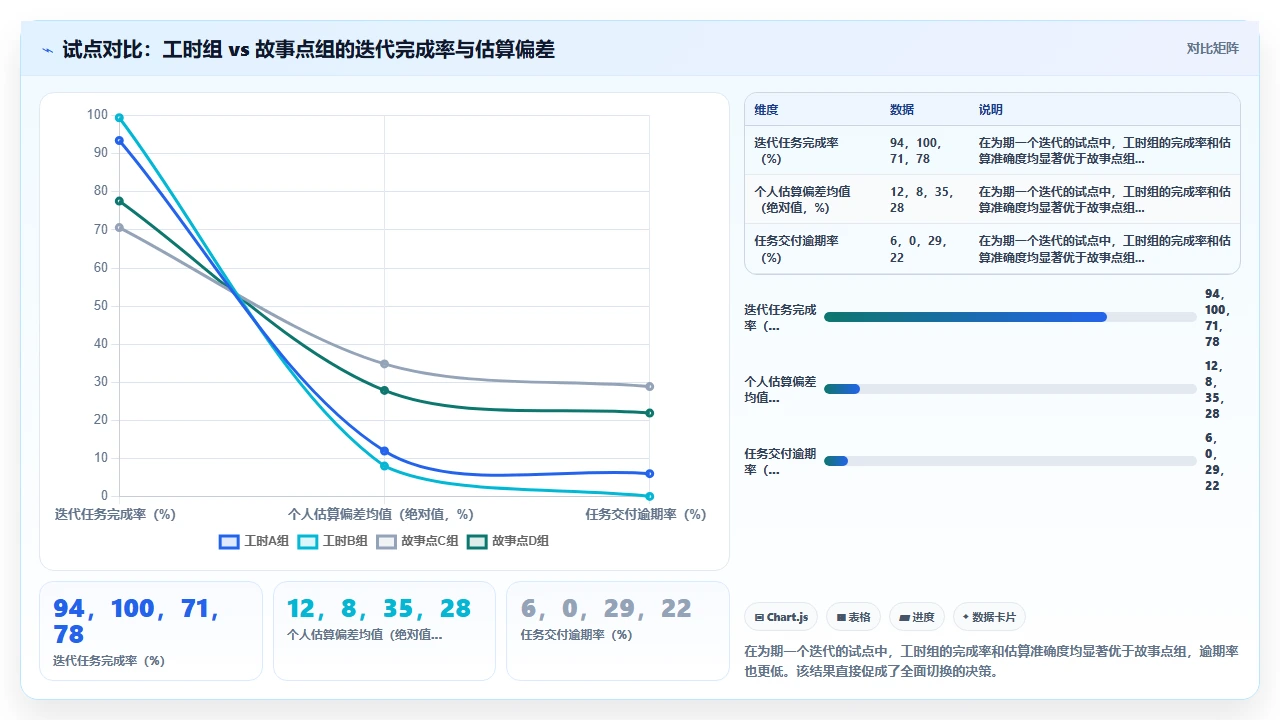This screenshot has height=720, width=1280.
Task: Open the 对比矩阵 label in the header
Action: point(1212,48)
